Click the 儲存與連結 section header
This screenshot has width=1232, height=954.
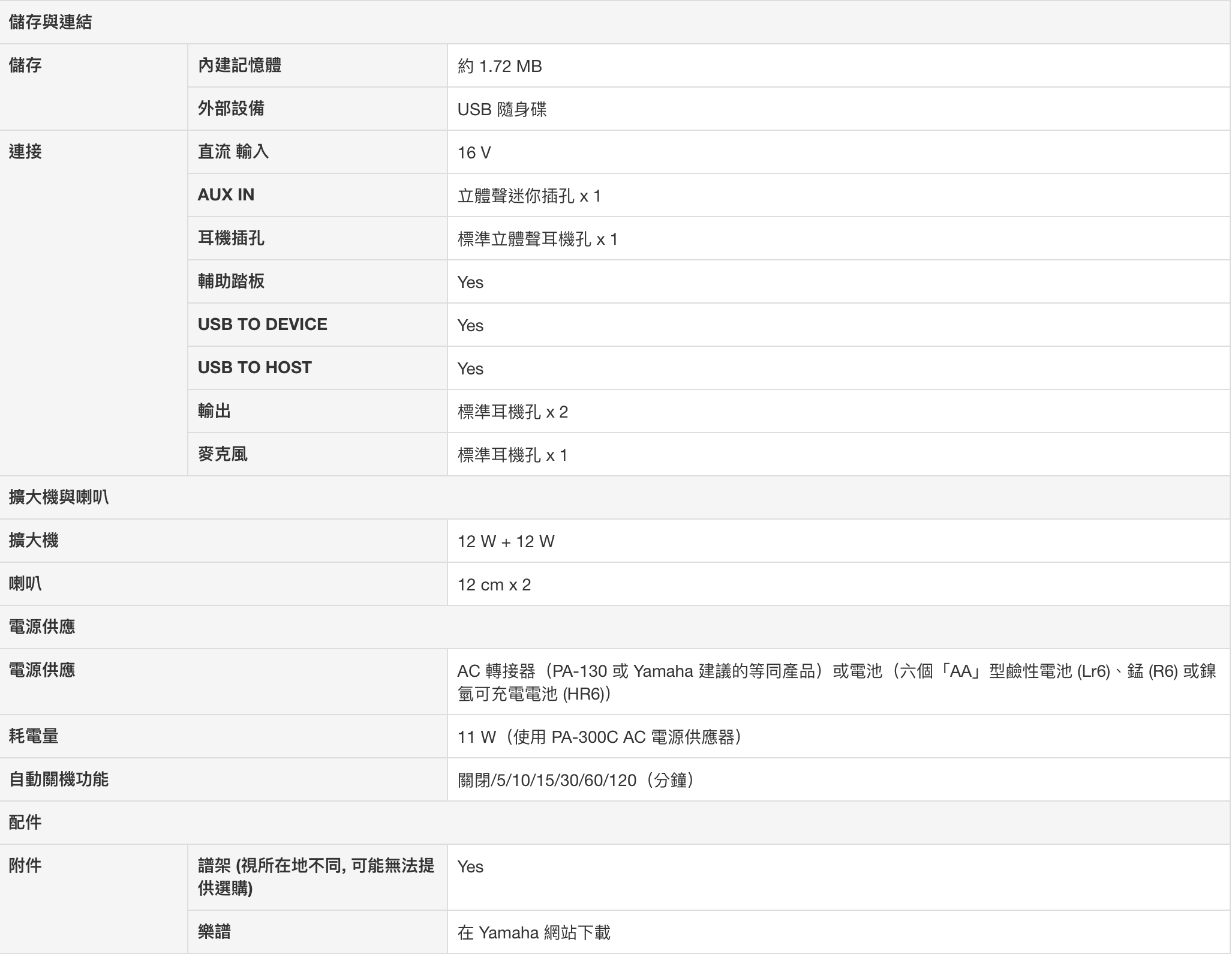tap(50, 22)
